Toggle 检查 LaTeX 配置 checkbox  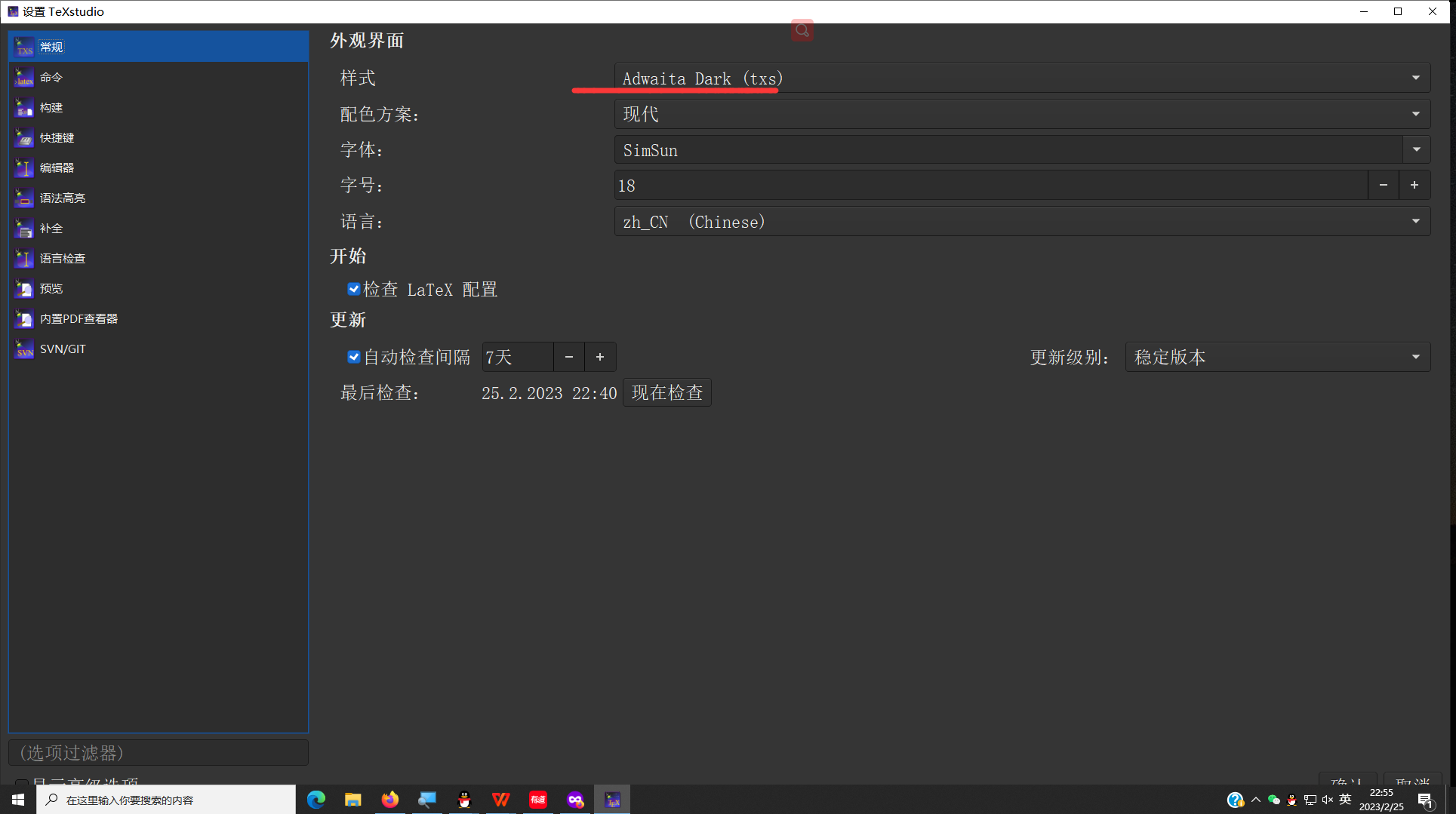tap(353, 289)
